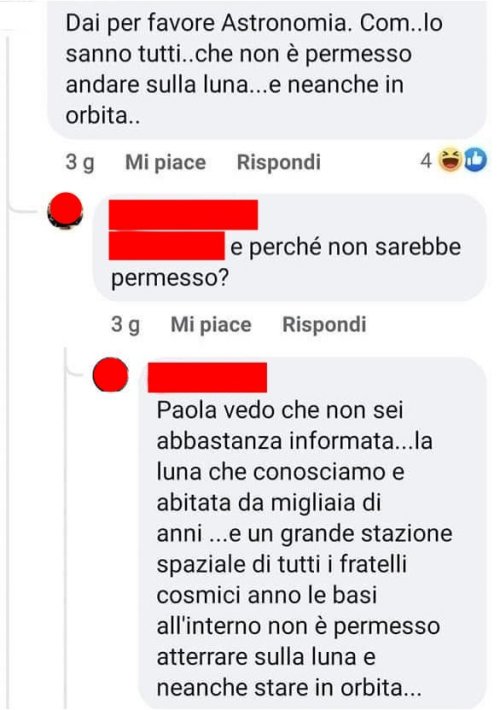The height and width of the screenshot is (710, 500).
Task: Click Mi piace under the 'permesso?' reply
Action: [x=211, y=325]
